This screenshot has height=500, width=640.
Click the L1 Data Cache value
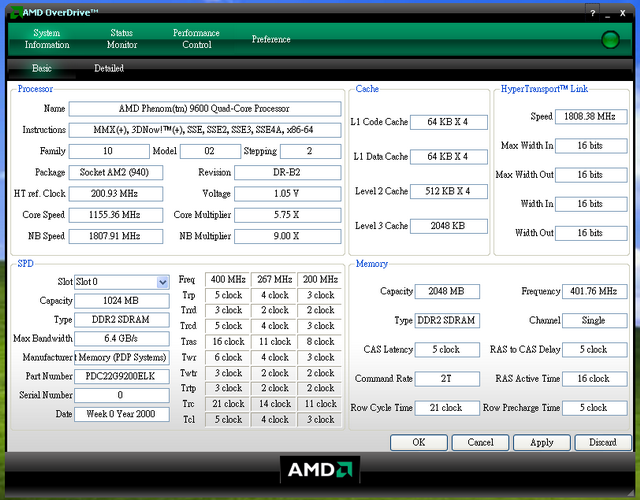(449, 157)
